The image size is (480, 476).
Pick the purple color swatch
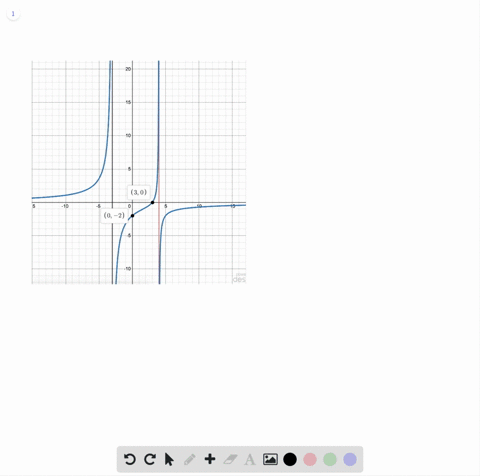coord(350,459)
